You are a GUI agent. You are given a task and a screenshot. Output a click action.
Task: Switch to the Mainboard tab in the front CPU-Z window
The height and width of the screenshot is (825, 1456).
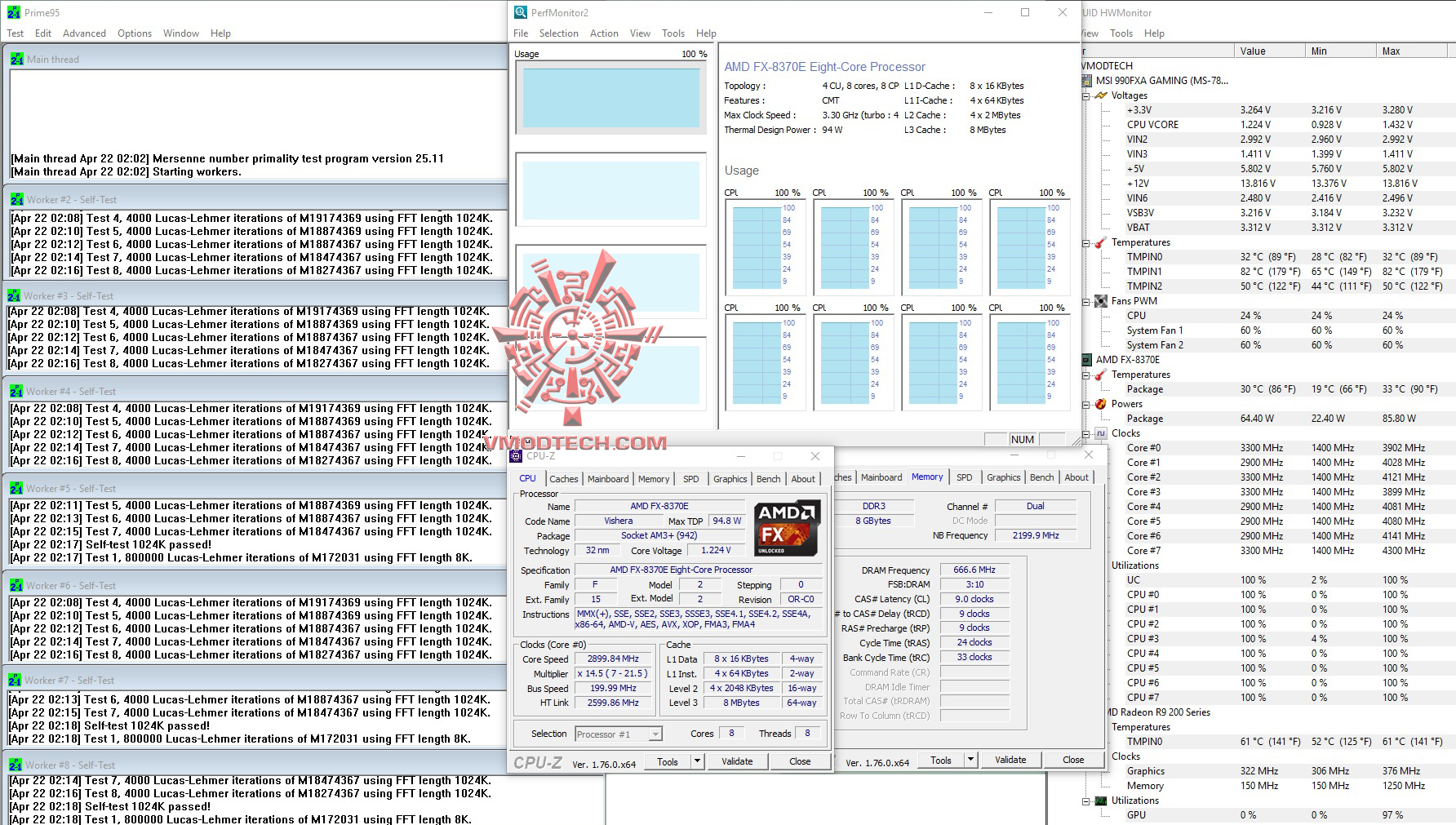(608, 479)
